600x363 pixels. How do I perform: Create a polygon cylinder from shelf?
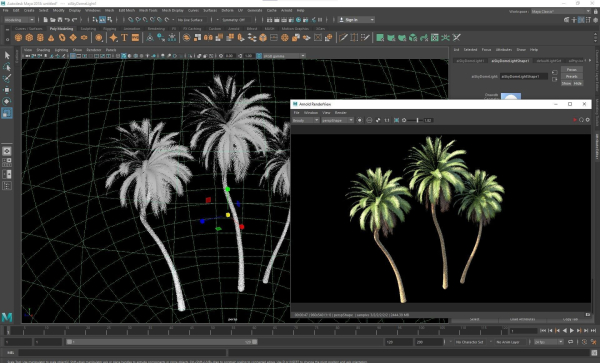(x=40, y=37)
